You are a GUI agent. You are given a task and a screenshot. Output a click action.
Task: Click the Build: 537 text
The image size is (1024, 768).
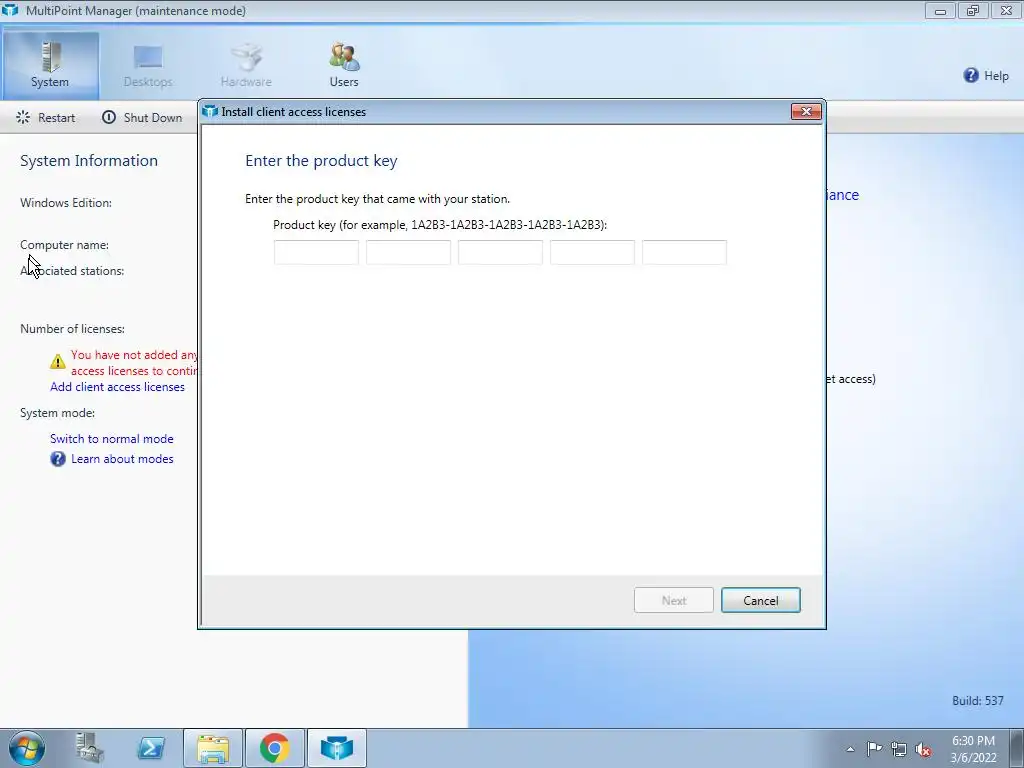click(978, 701)
